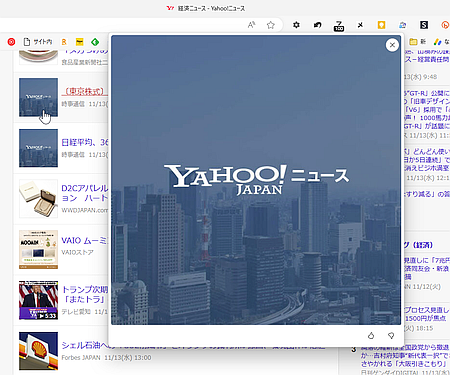Open the gear extension icon in toolbar
Image resolution: width=450 pixels, height=375 pixels.
pos(296,25)
